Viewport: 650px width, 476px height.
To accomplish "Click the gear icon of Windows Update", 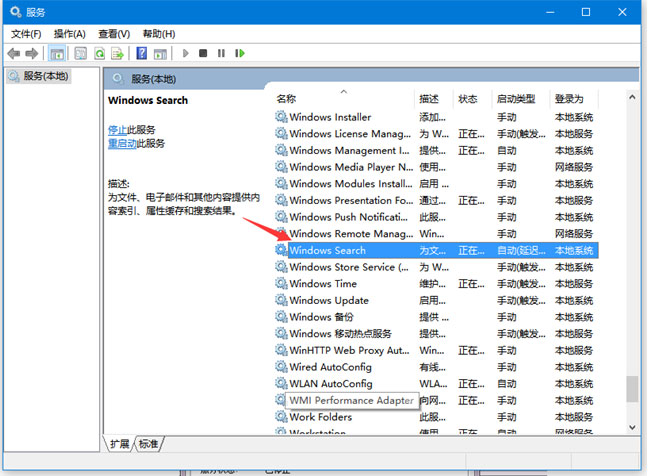I will 281,300.
